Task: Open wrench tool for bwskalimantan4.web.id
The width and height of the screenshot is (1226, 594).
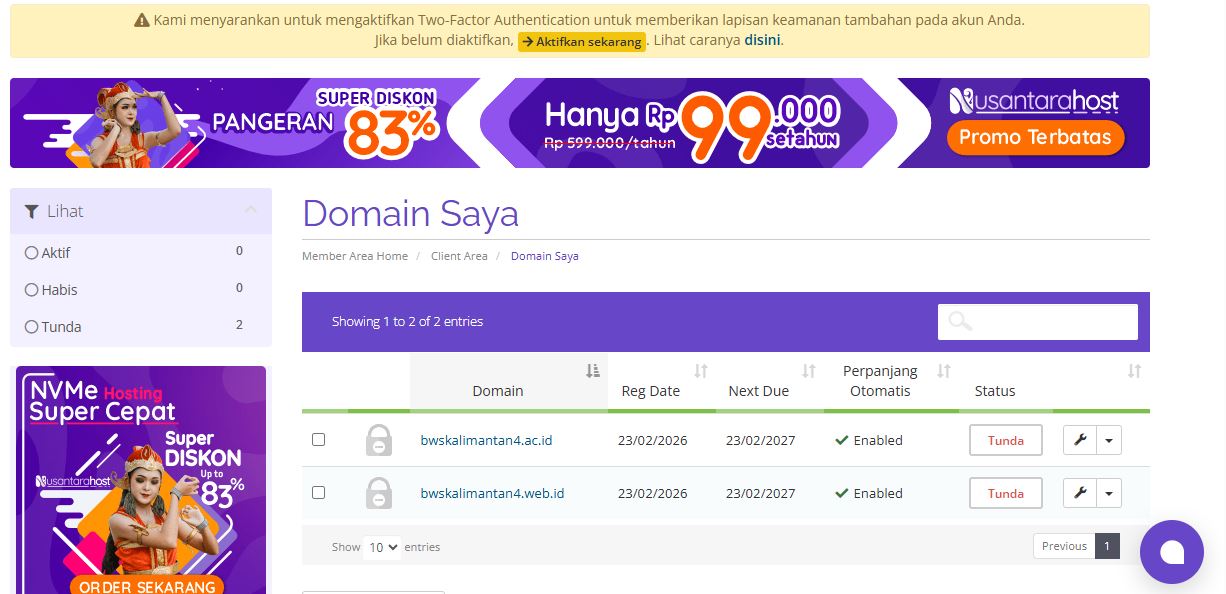Action: (x=1079, y=493)
